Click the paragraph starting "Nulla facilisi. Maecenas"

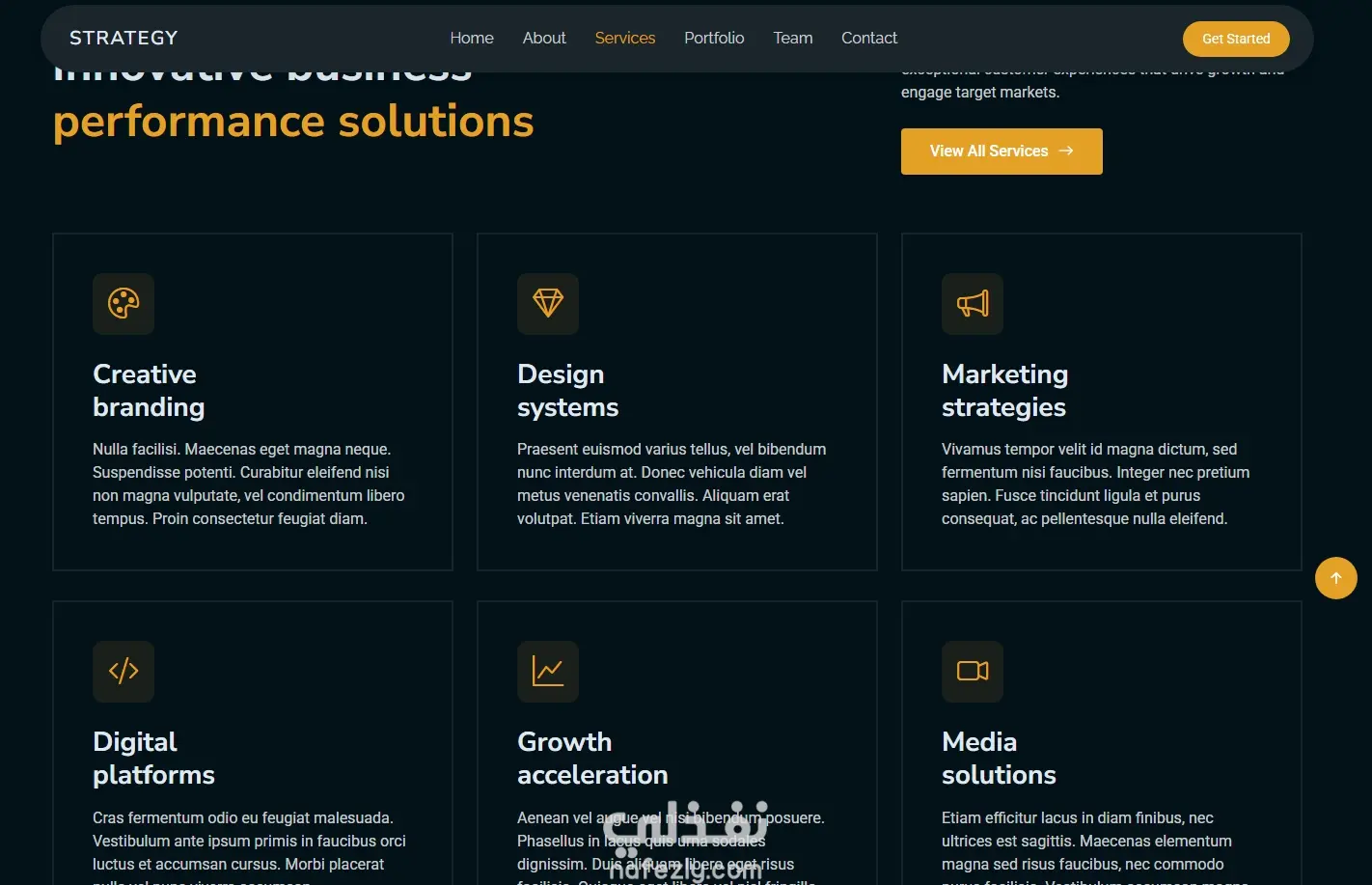(x=249, y=484)
